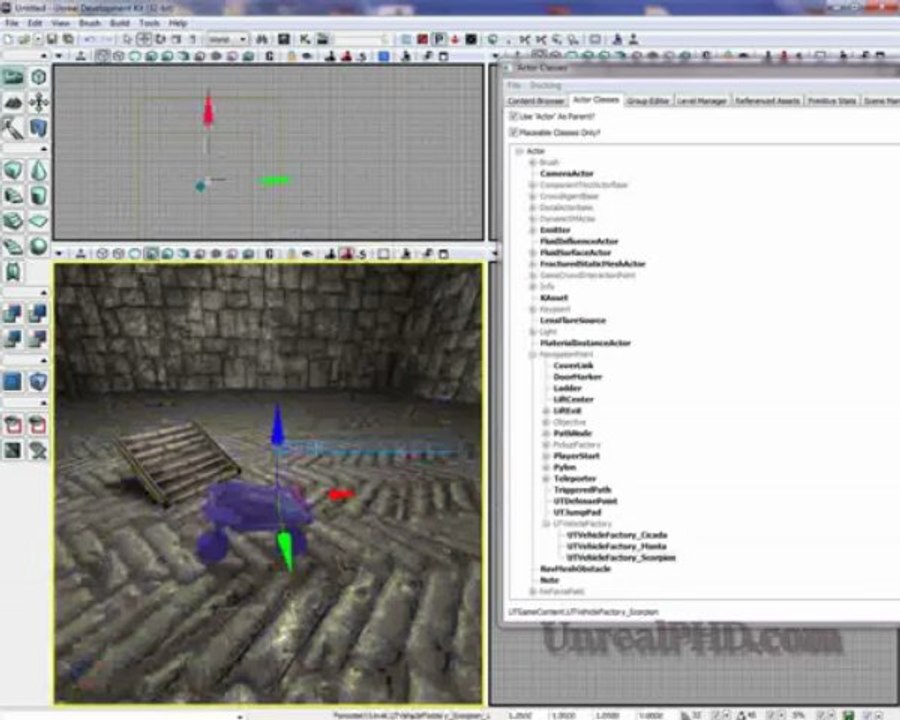Select the geometry mode cube icon
900x720 pixels.
[38, 77]
